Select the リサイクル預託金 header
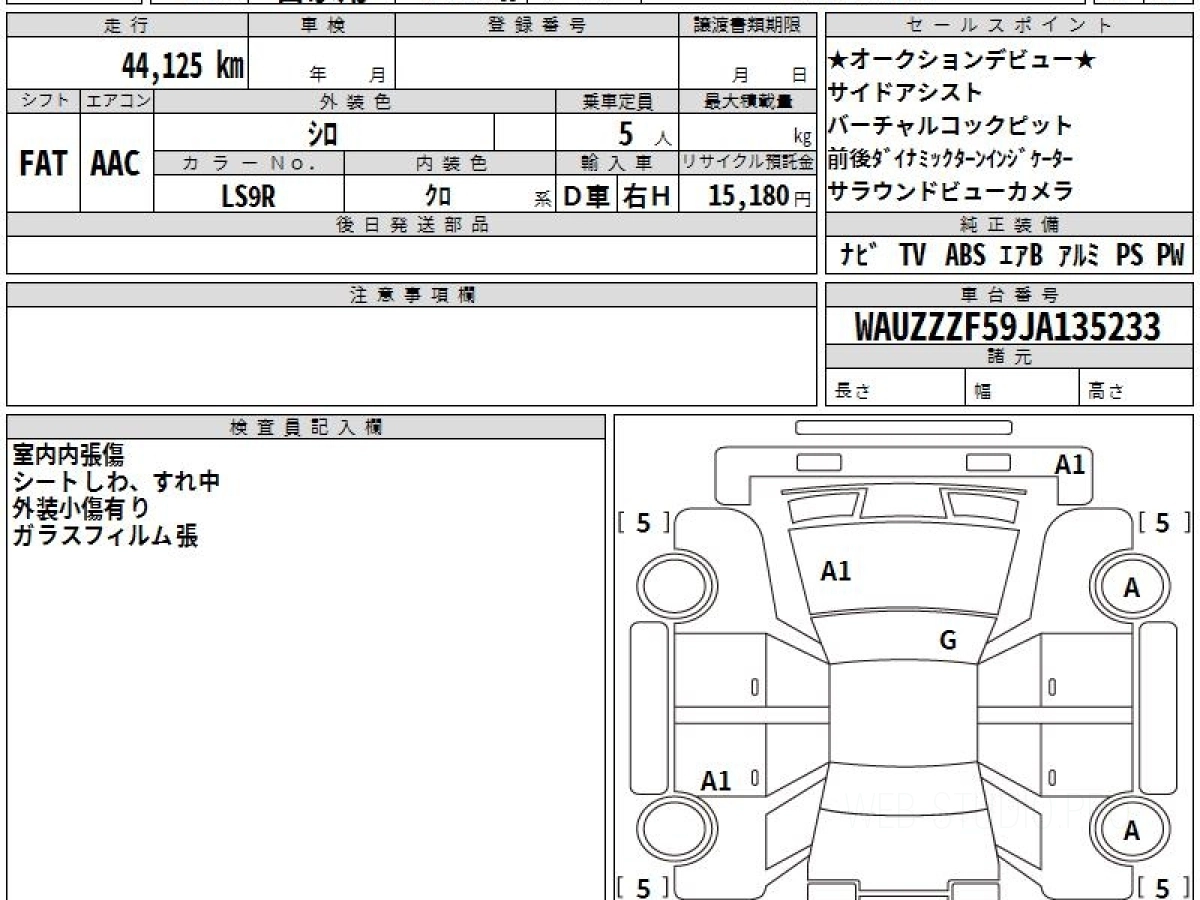Viewport: 1200px width, 900px height. coord(747,162)
